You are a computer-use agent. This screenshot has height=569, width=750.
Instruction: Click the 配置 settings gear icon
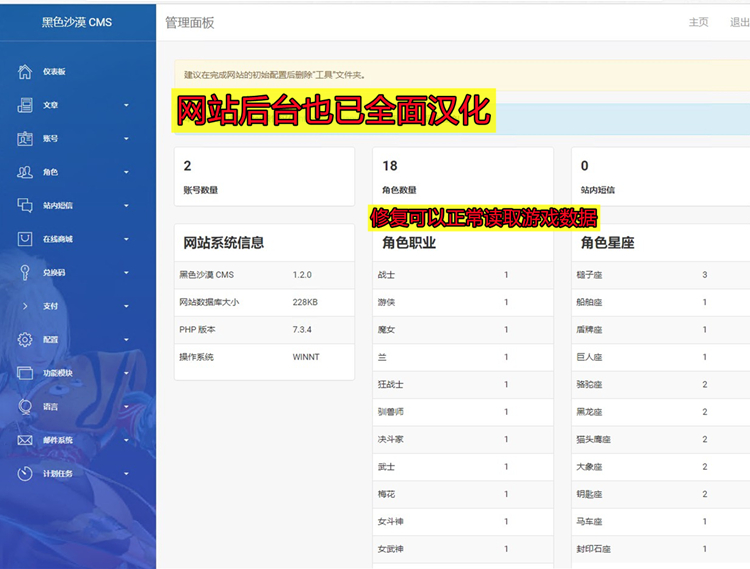tap(25, 340)
